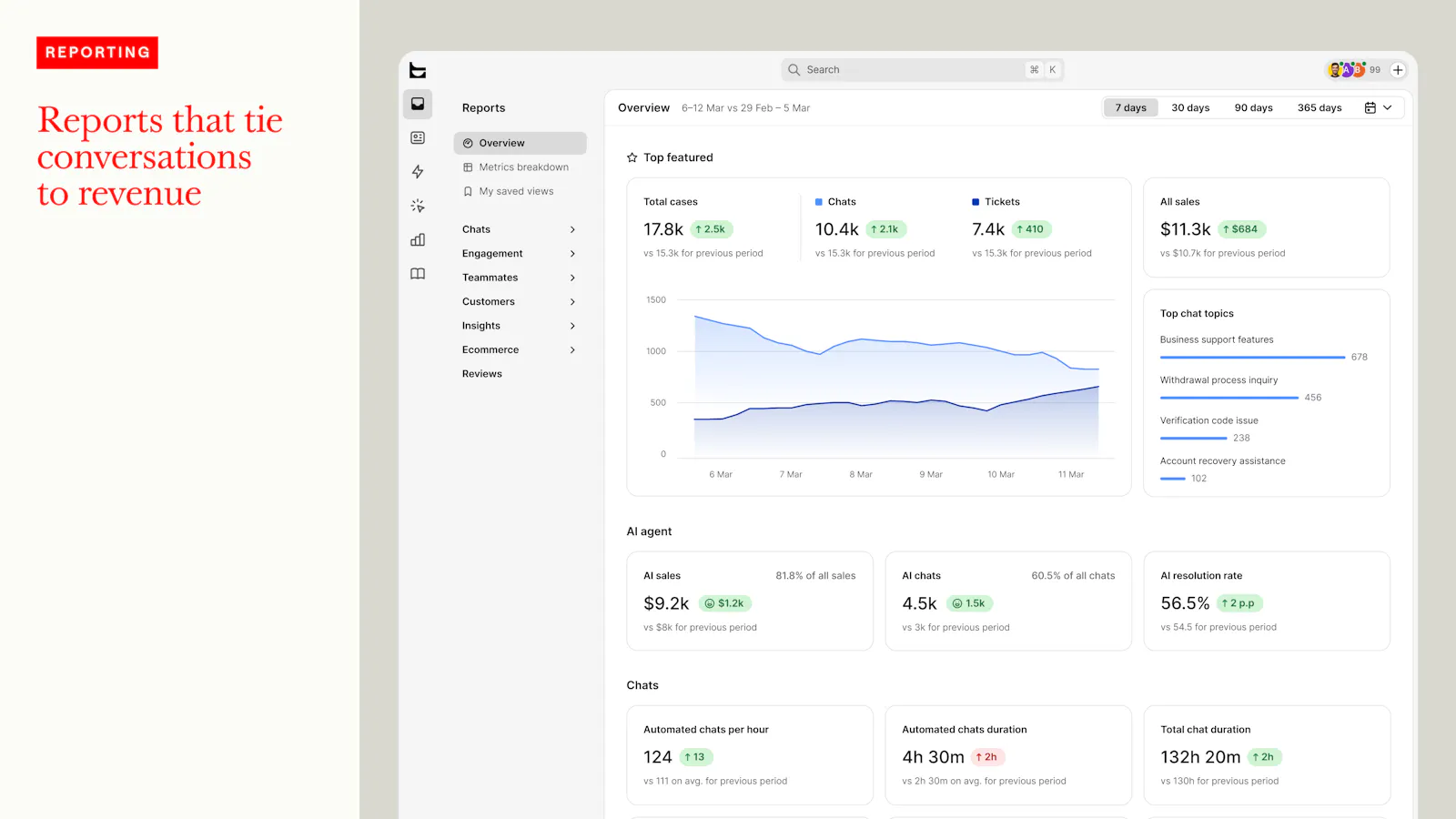1456x819 pixels.
Task: Open the lightning bolt automation icon
Action: (x=418, y=172)
